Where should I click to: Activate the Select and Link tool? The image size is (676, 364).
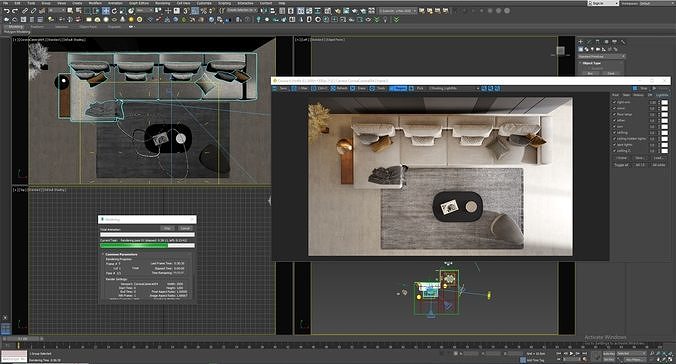click(x=25, y=11)
